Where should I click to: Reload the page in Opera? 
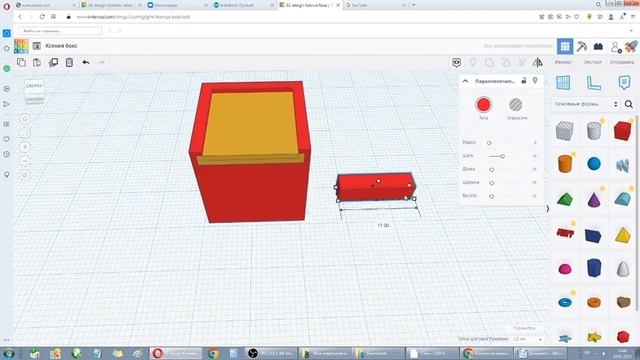[x=42, y=17]
